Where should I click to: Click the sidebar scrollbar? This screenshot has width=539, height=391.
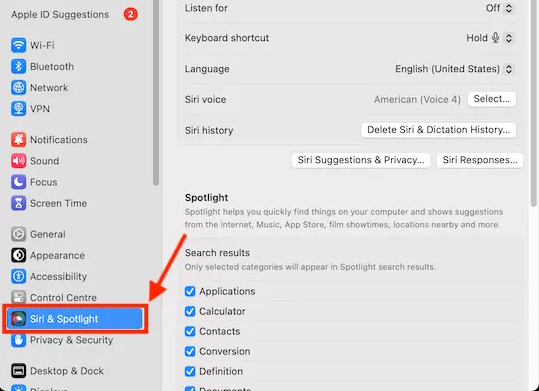[x=156, y=93]
